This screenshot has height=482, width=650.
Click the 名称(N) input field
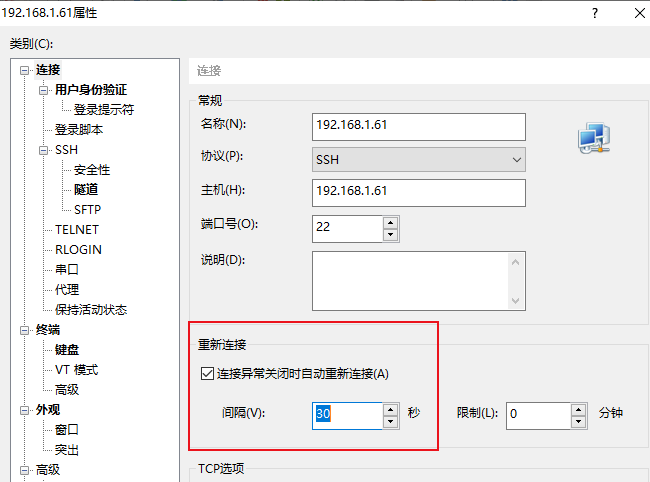tap(419, 127)
